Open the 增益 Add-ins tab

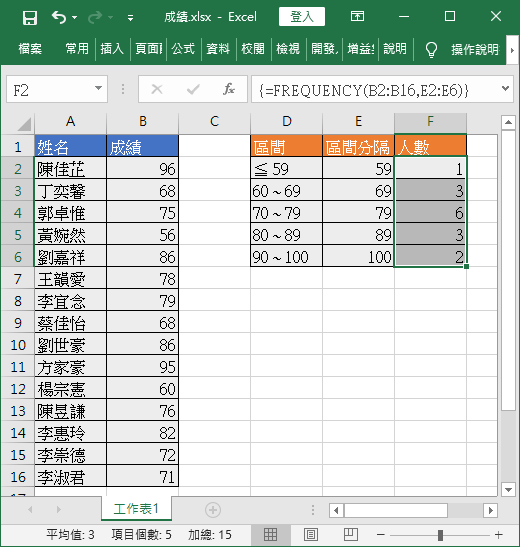coord(361,49)
